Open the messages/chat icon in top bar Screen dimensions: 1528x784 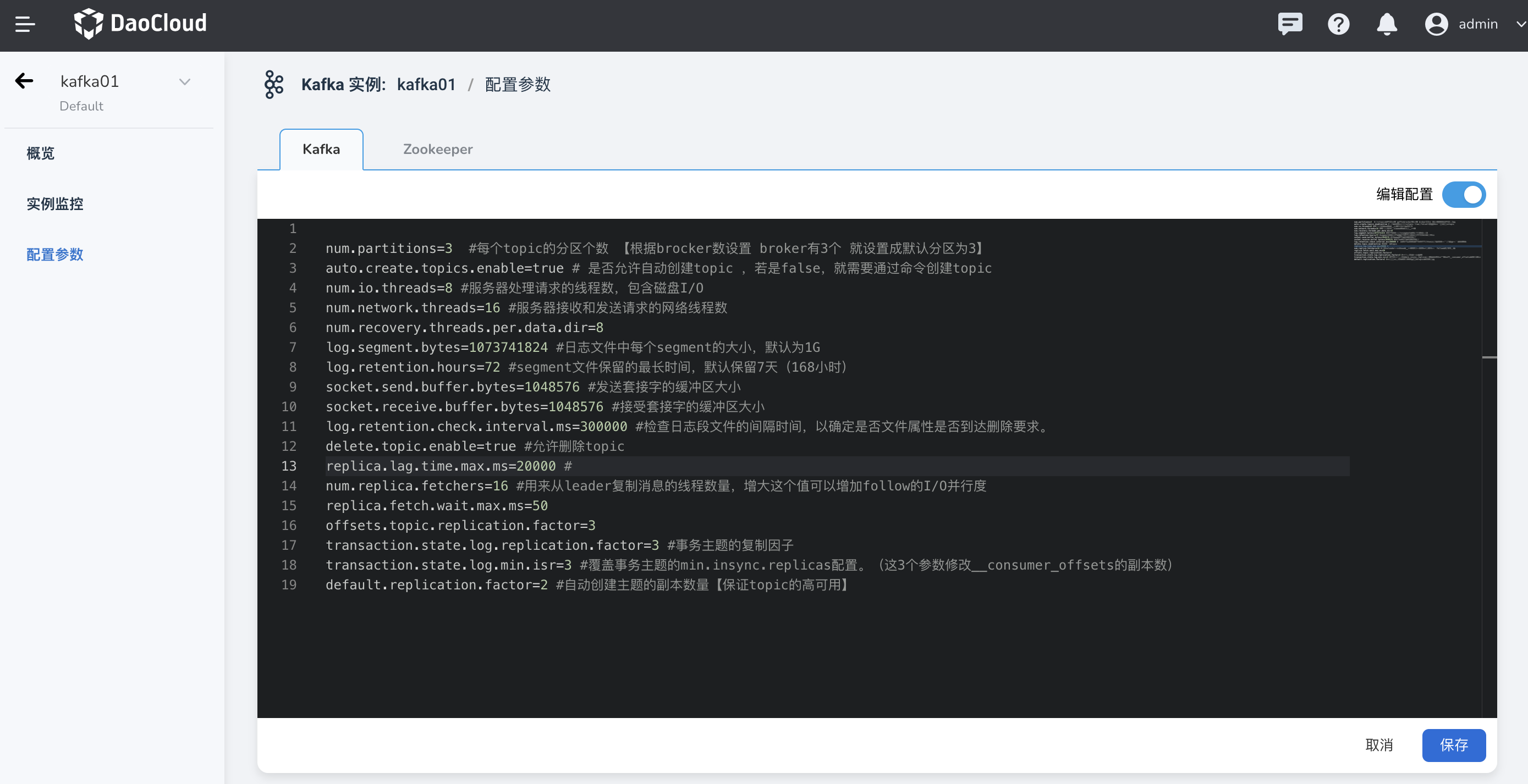[x=1290, y=24]
